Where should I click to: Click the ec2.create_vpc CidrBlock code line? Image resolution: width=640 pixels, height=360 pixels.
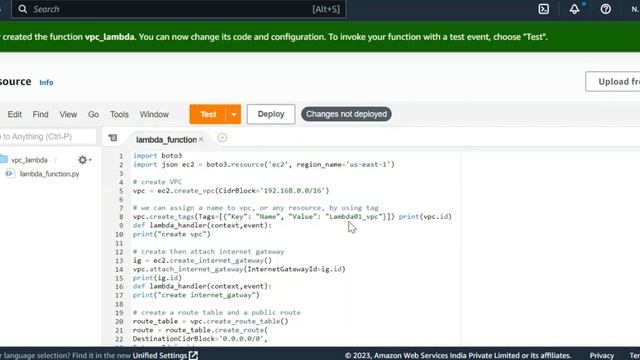(x=231, y=191)
